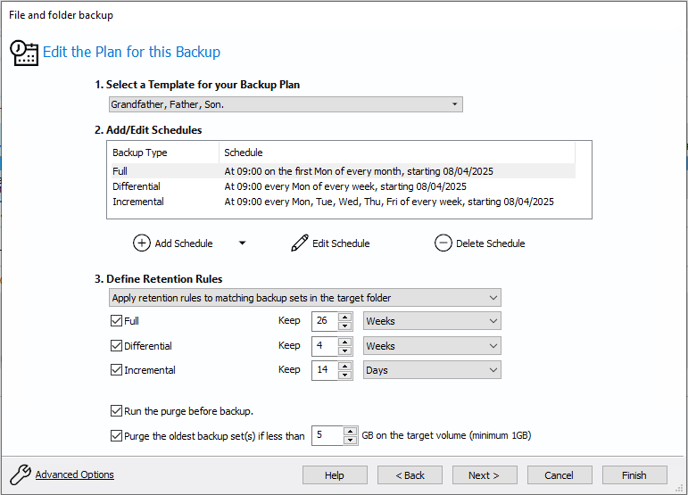Viewport: 688px width, 495px height.
Task: Expand the Add Schedule arrow menu
Action: pyautogui.click(x=242, y=243)
